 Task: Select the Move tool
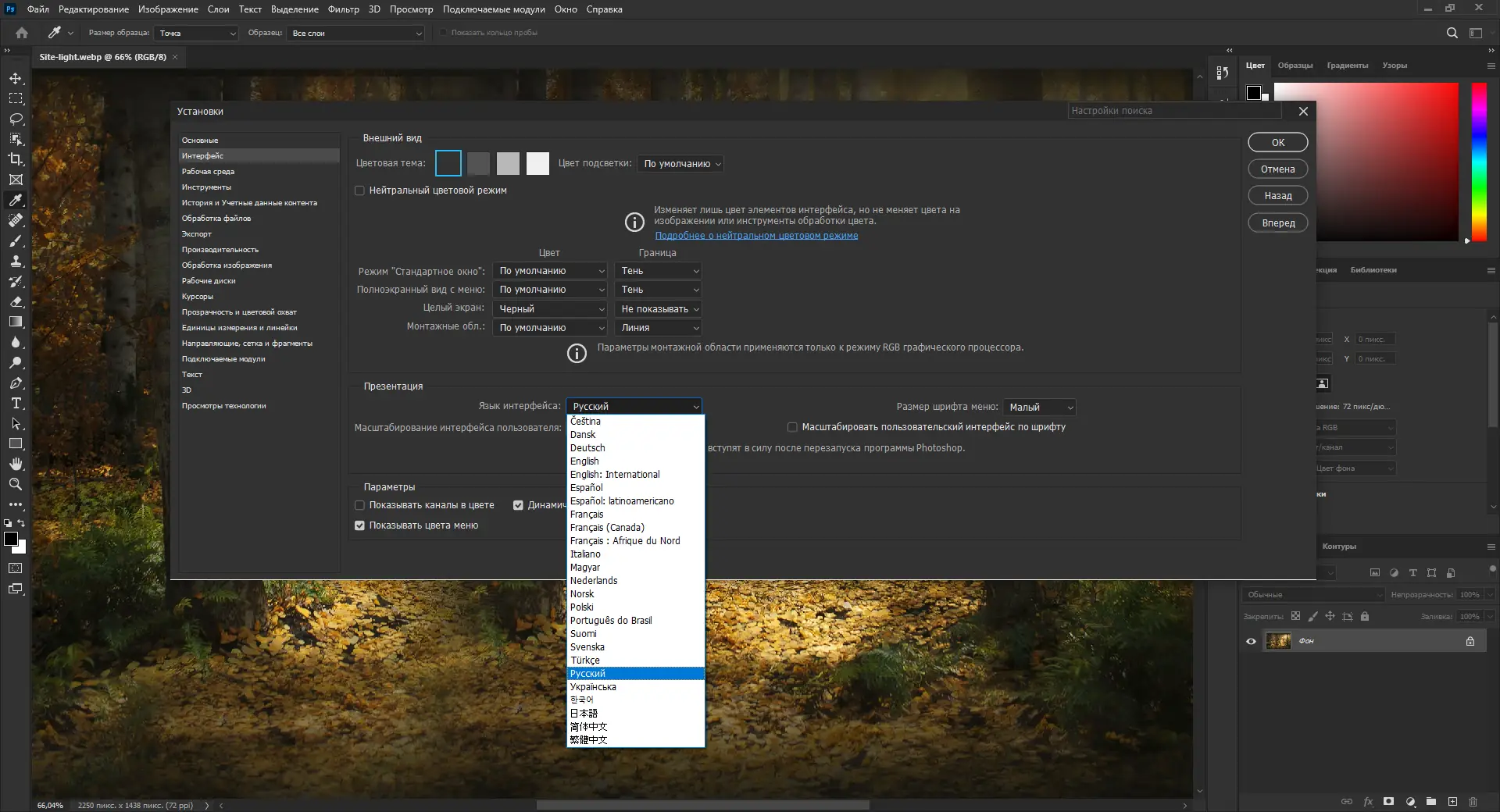[16, 79]
